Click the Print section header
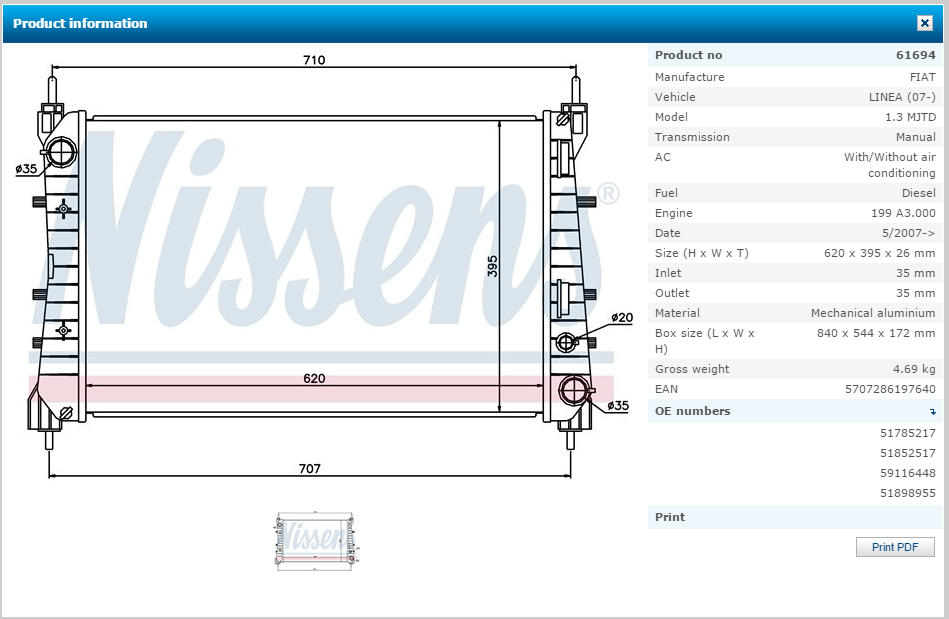The image size is (949, 619). click(x=795, y=517)
